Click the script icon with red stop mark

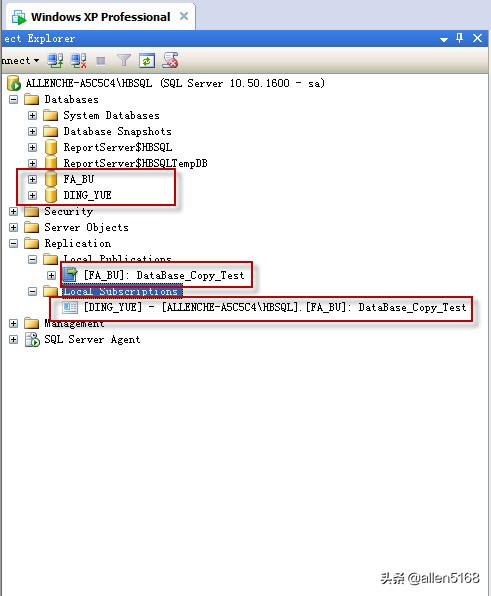(170, 60)
